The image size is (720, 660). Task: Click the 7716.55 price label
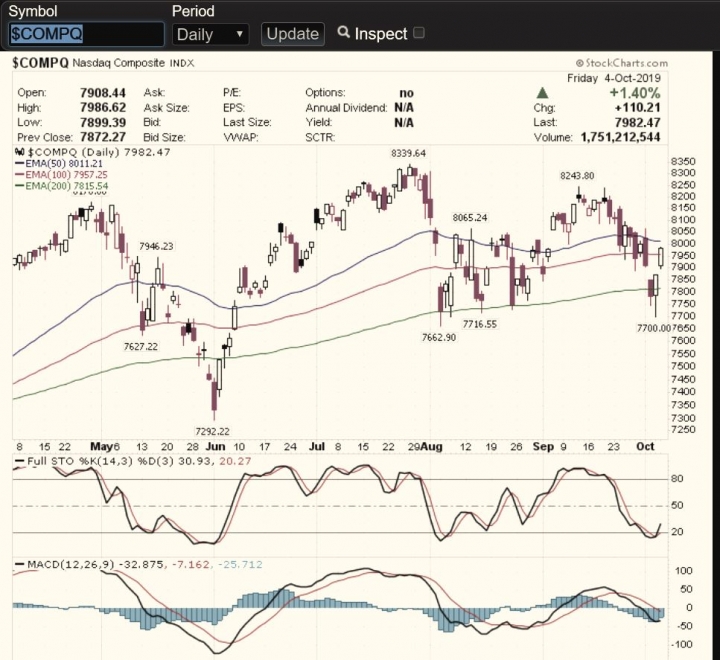(x=480, y=324)
